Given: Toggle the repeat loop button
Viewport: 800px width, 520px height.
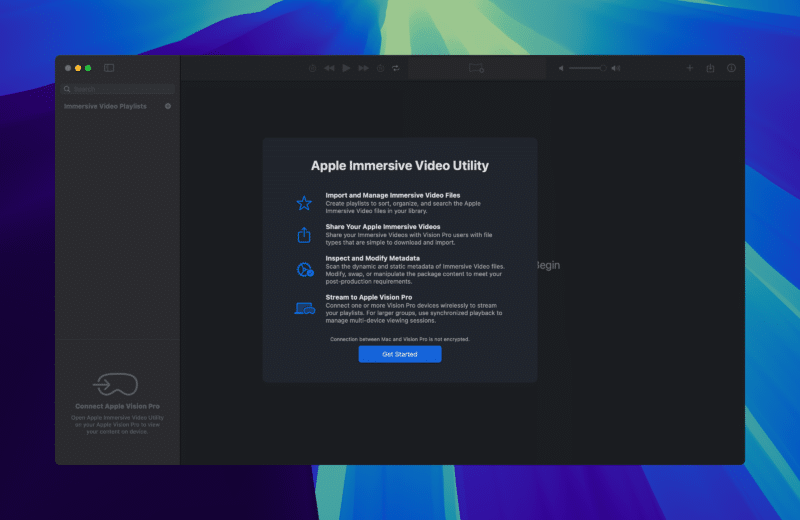Looking at the screenshot, I should coord(396,68).
